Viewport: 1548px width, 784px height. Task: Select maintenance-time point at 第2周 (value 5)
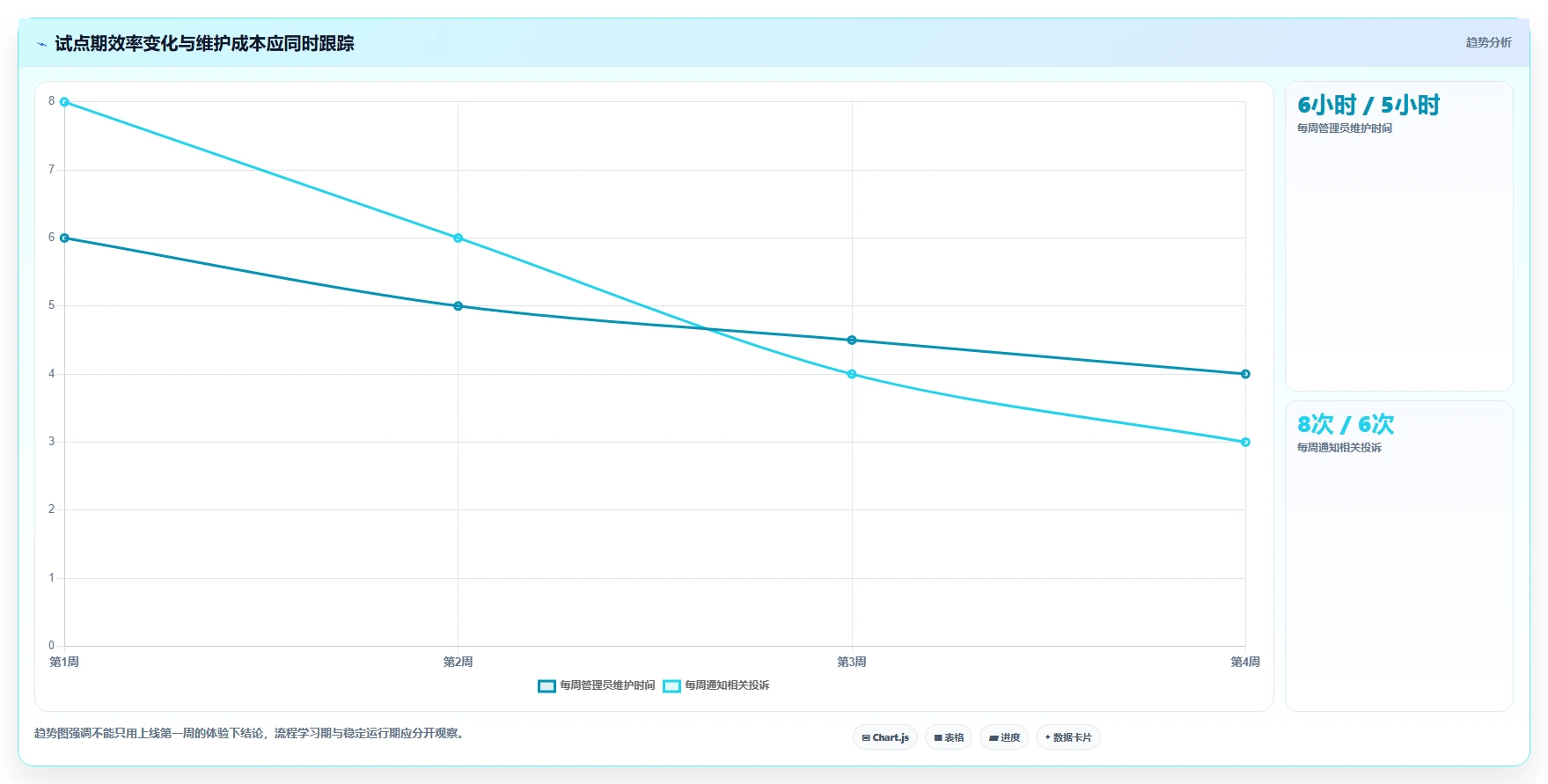tap(458, 306)
